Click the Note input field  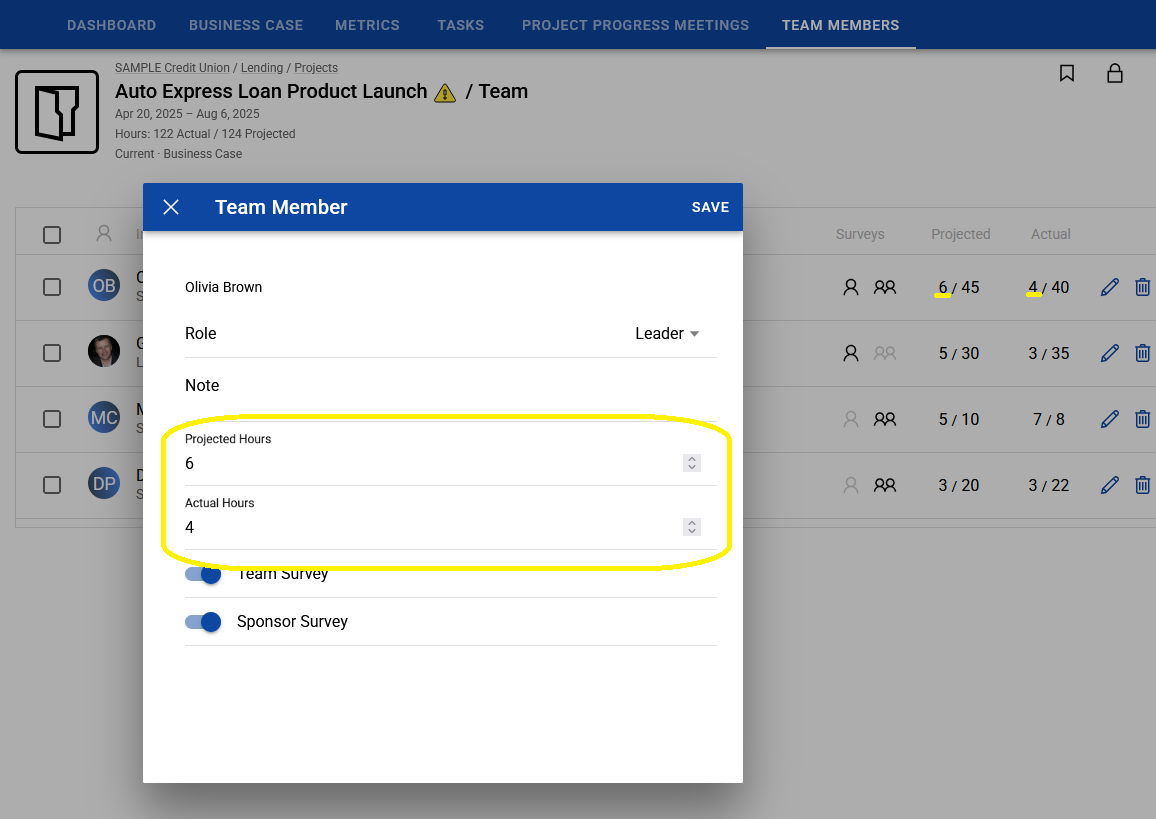(450, 386)
